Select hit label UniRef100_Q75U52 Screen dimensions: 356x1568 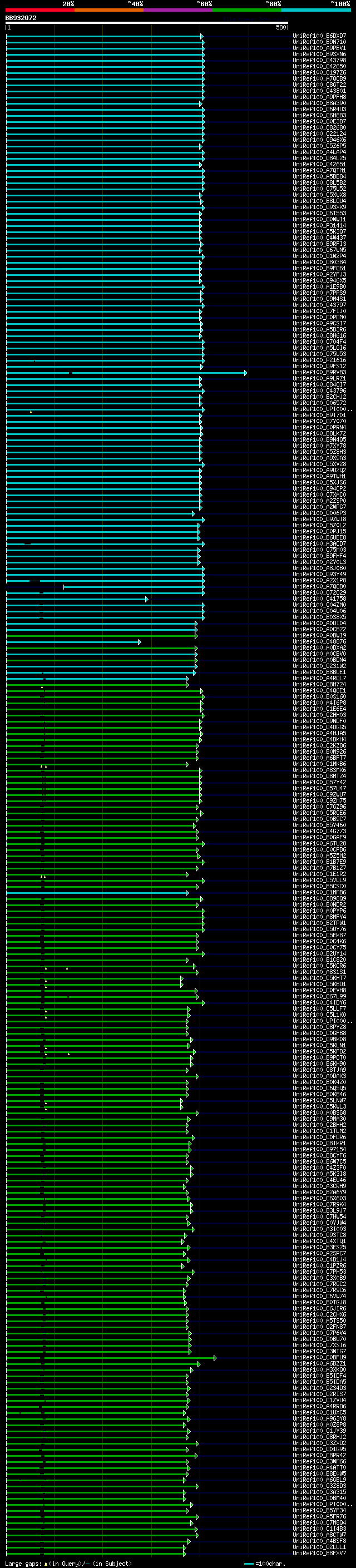pos(319,189)
